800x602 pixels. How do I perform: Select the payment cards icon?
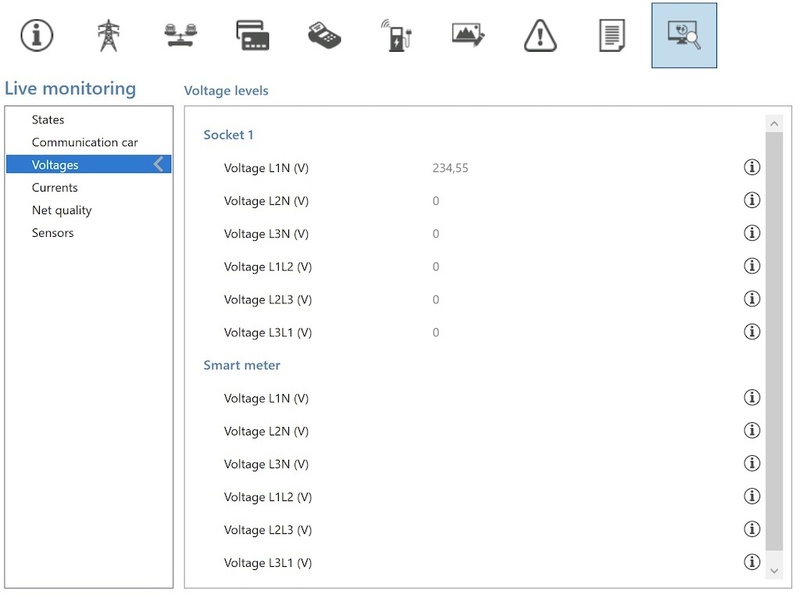pos(252,35)
